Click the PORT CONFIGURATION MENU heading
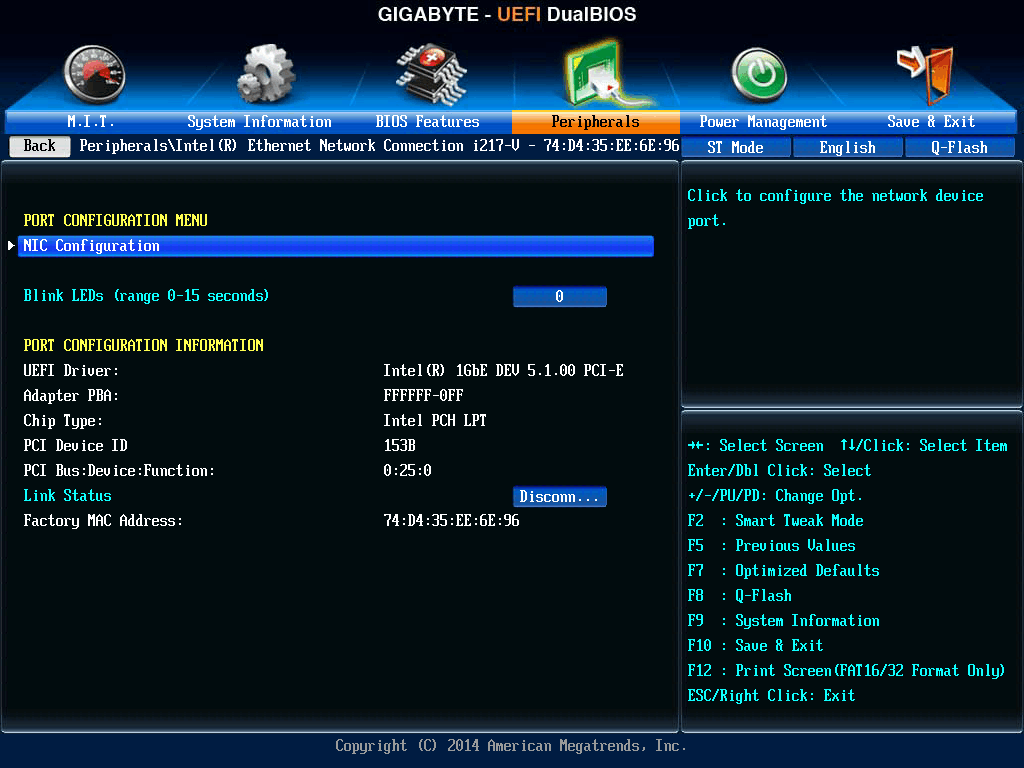Image resolution: width=1024 pixels, height=768 pixels. pos(116,221)
